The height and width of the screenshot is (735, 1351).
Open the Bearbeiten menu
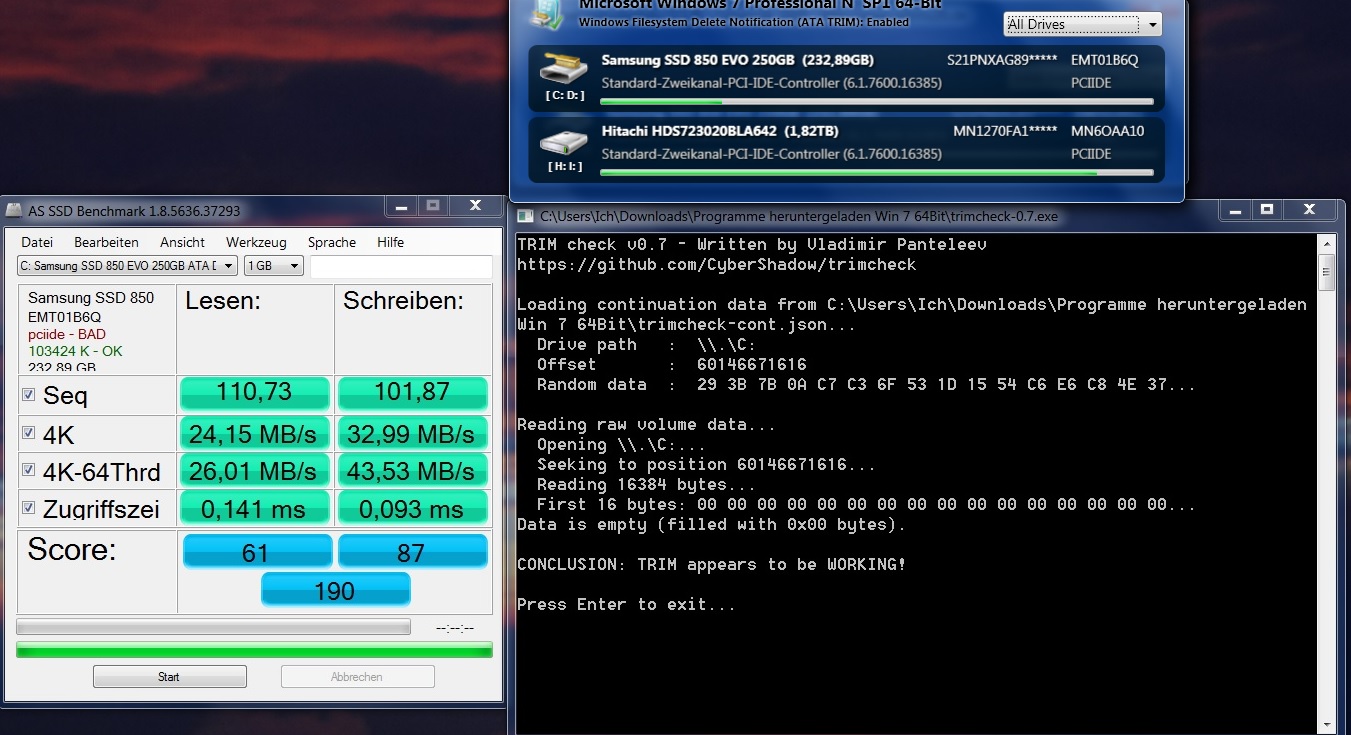coord(106,242)
